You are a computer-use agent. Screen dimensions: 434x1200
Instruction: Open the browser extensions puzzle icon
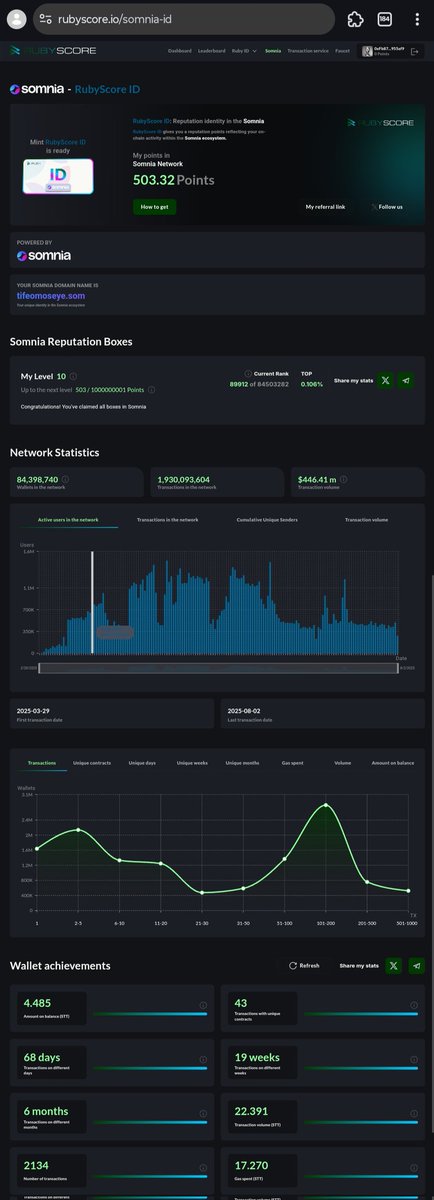pyautogui.click(x=355, y=19)
